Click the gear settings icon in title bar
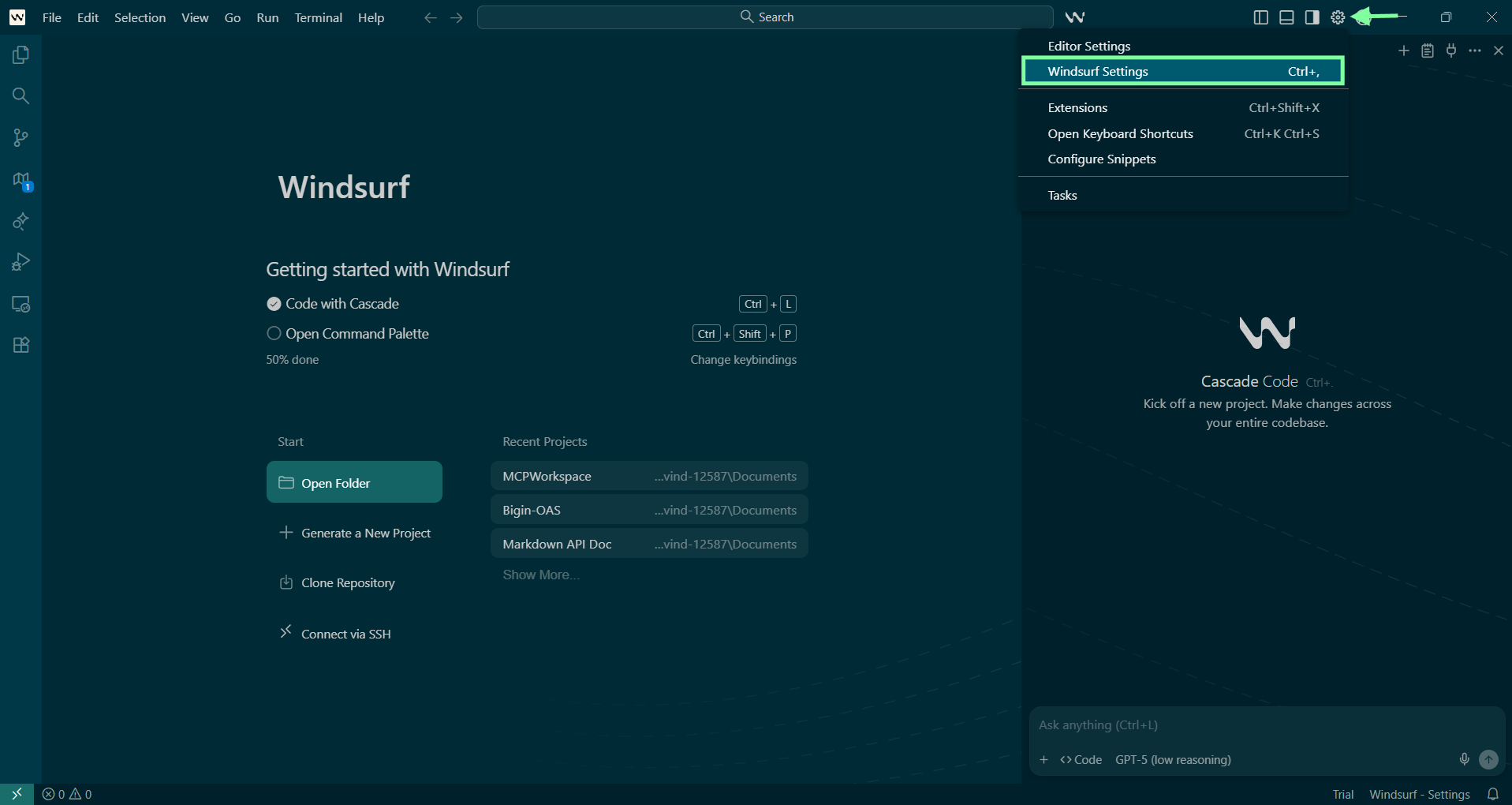 tap(1338, 17)
